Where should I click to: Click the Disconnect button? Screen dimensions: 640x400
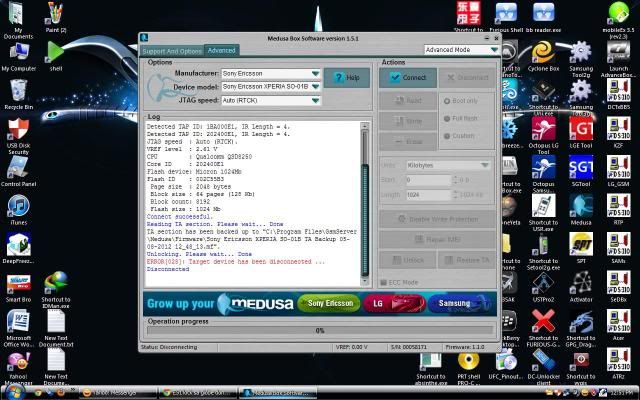(x=467, y=78)
